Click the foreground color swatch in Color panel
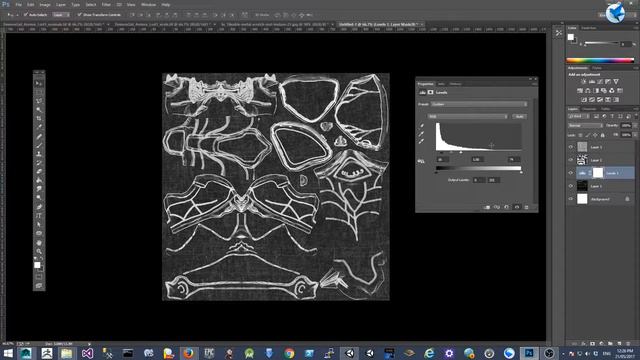 point(571,37)
